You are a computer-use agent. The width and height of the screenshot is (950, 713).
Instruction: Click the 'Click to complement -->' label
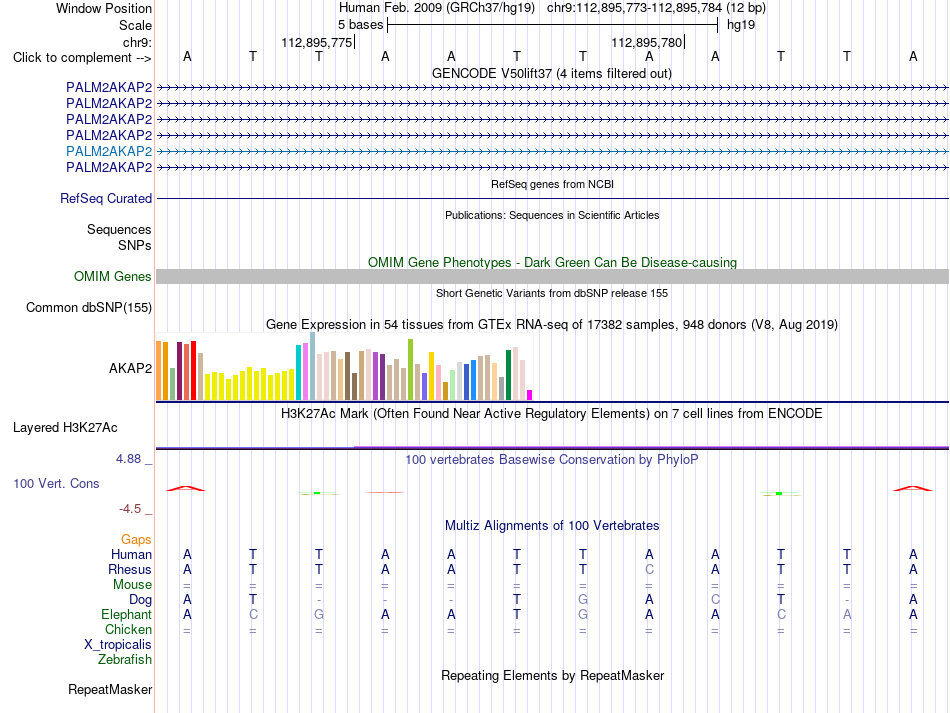click(x=82, y=58)
